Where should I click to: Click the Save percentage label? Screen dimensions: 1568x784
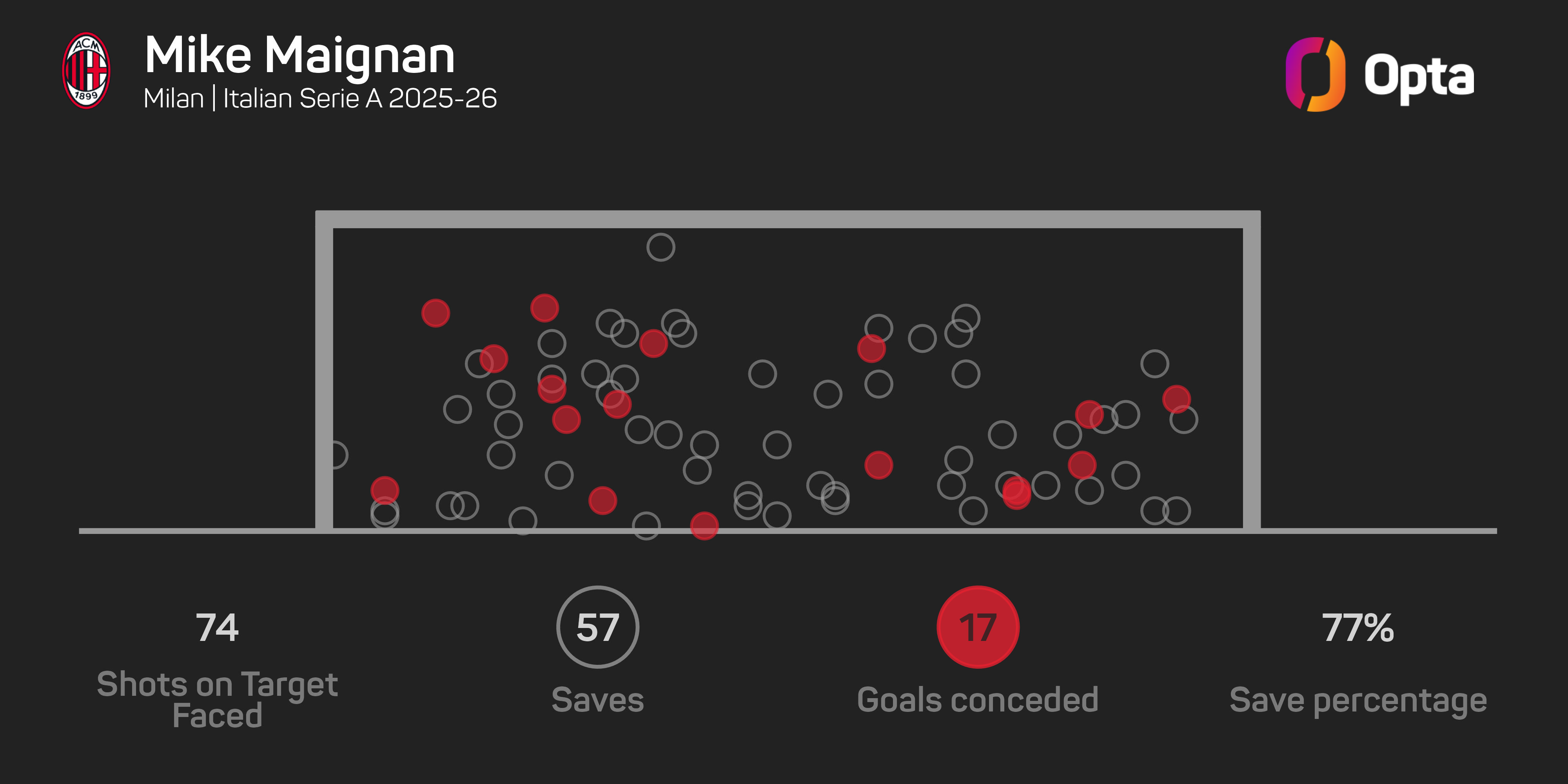(x=1358, y=700)
